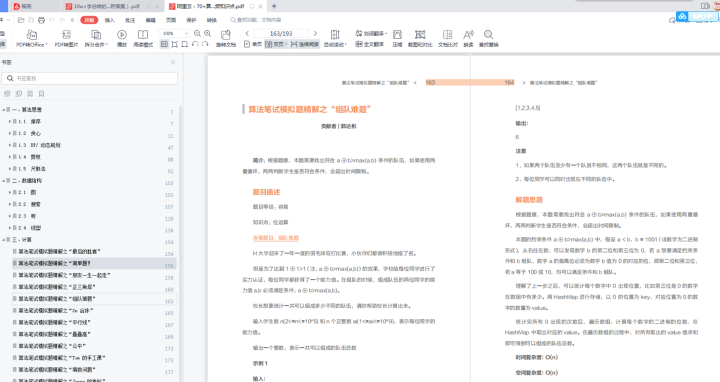Select the 开始 ribbon tab
Image resolution: width=720 pixels, height=382 pixels.
coord(89,20)
